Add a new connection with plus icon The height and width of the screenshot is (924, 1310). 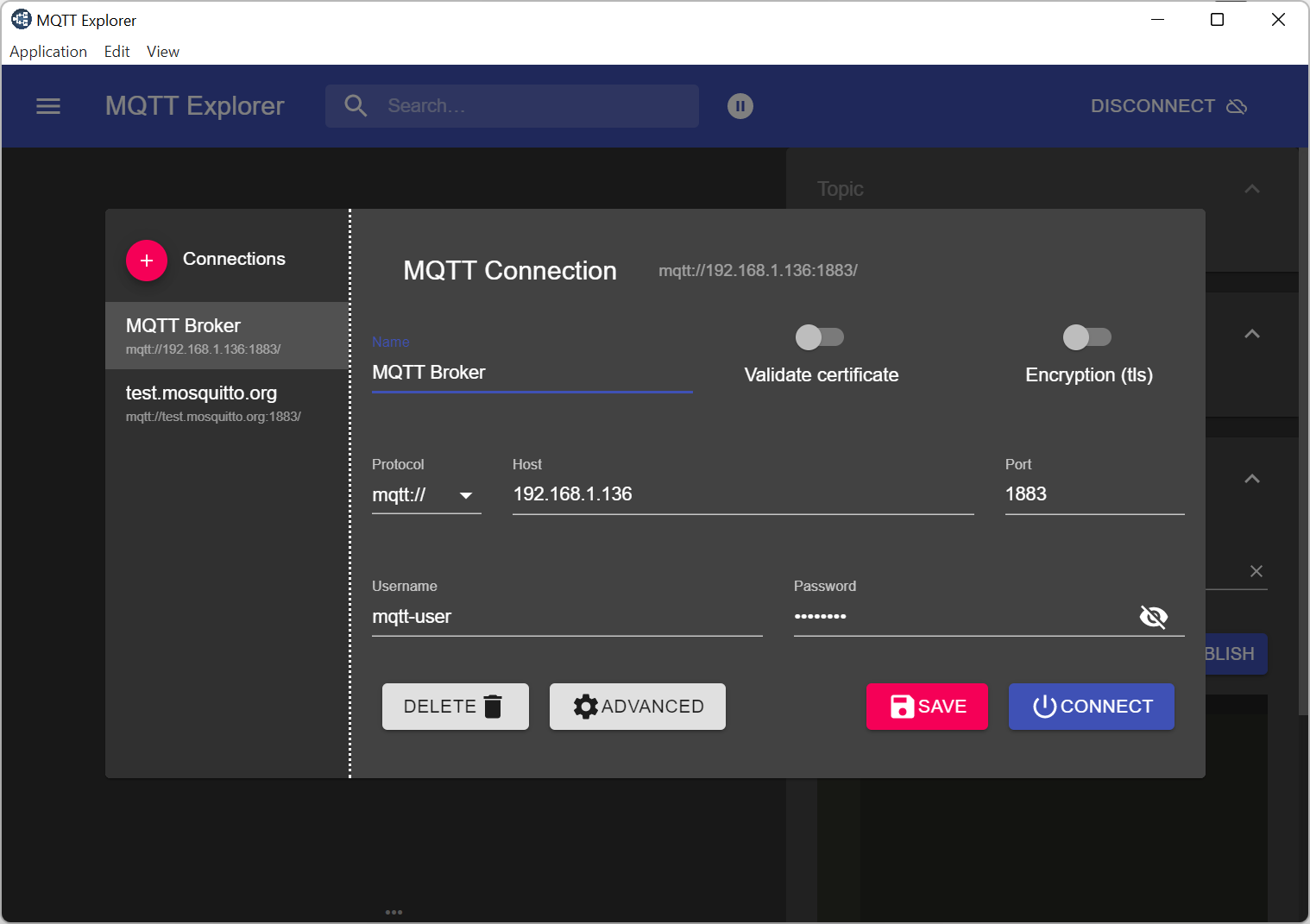click(x=147, y=261)
